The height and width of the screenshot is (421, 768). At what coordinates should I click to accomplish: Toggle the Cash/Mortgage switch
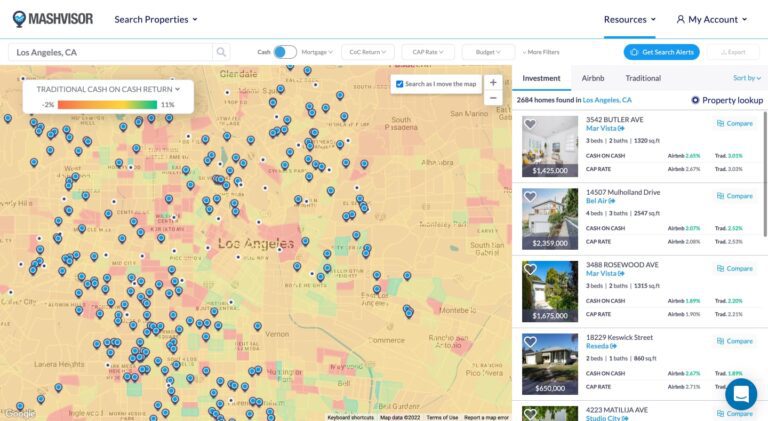click(x=284, y=52)
